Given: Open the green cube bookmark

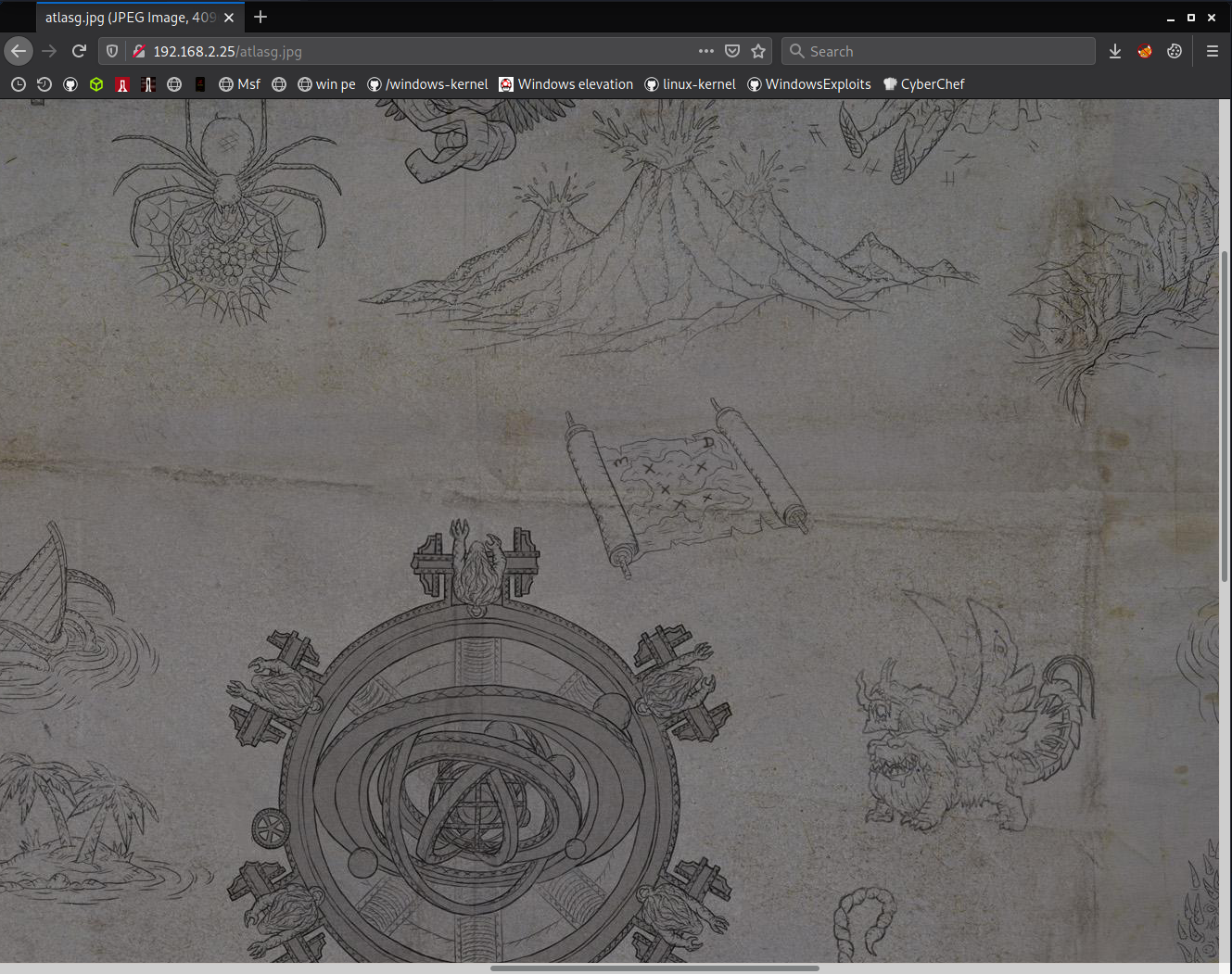Looking at the screenshot, I should click(96, 84).
